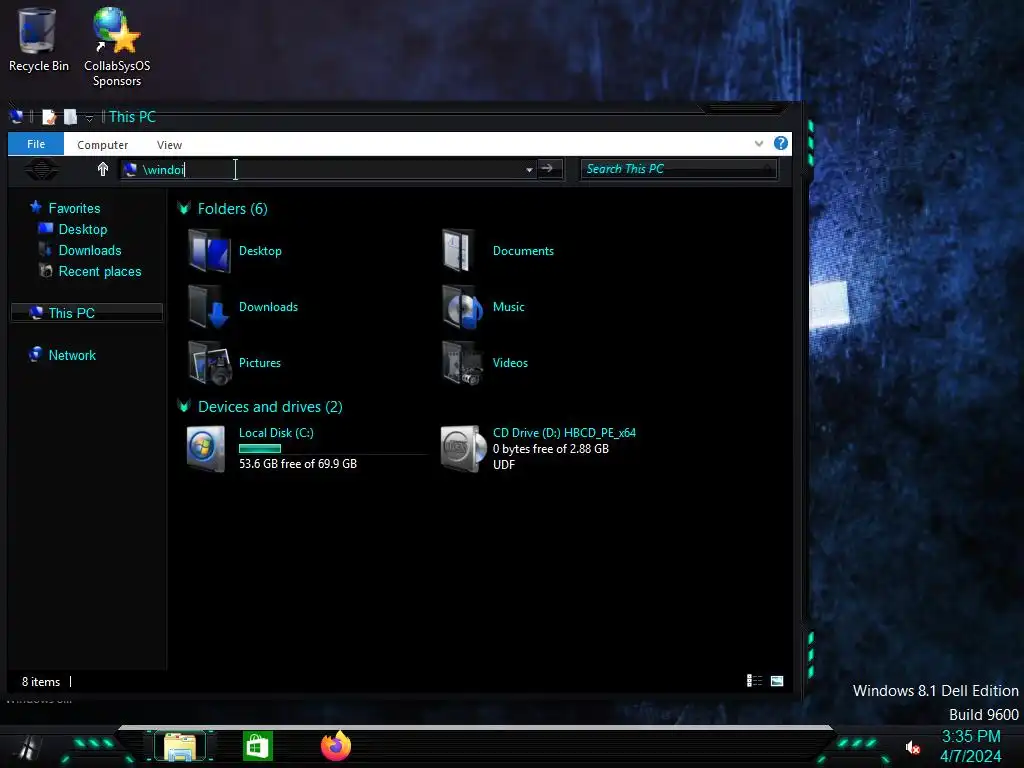The height and width of the screenshot is (768, 1024).
Task: Open the Windows Store taskbar icon
Action: (x=258, y=746)
